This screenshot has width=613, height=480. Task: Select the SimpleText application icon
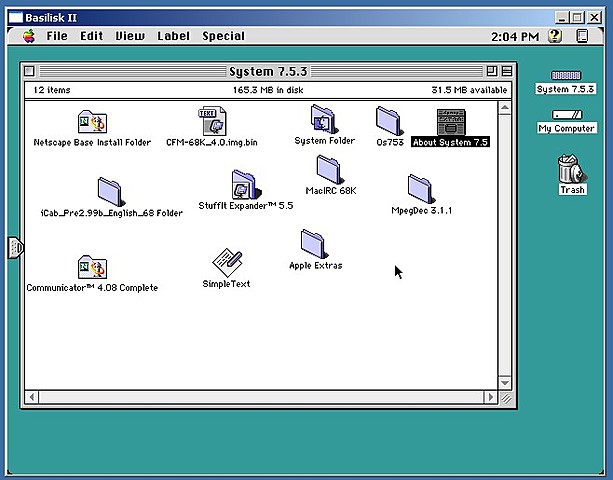(227, 263)
